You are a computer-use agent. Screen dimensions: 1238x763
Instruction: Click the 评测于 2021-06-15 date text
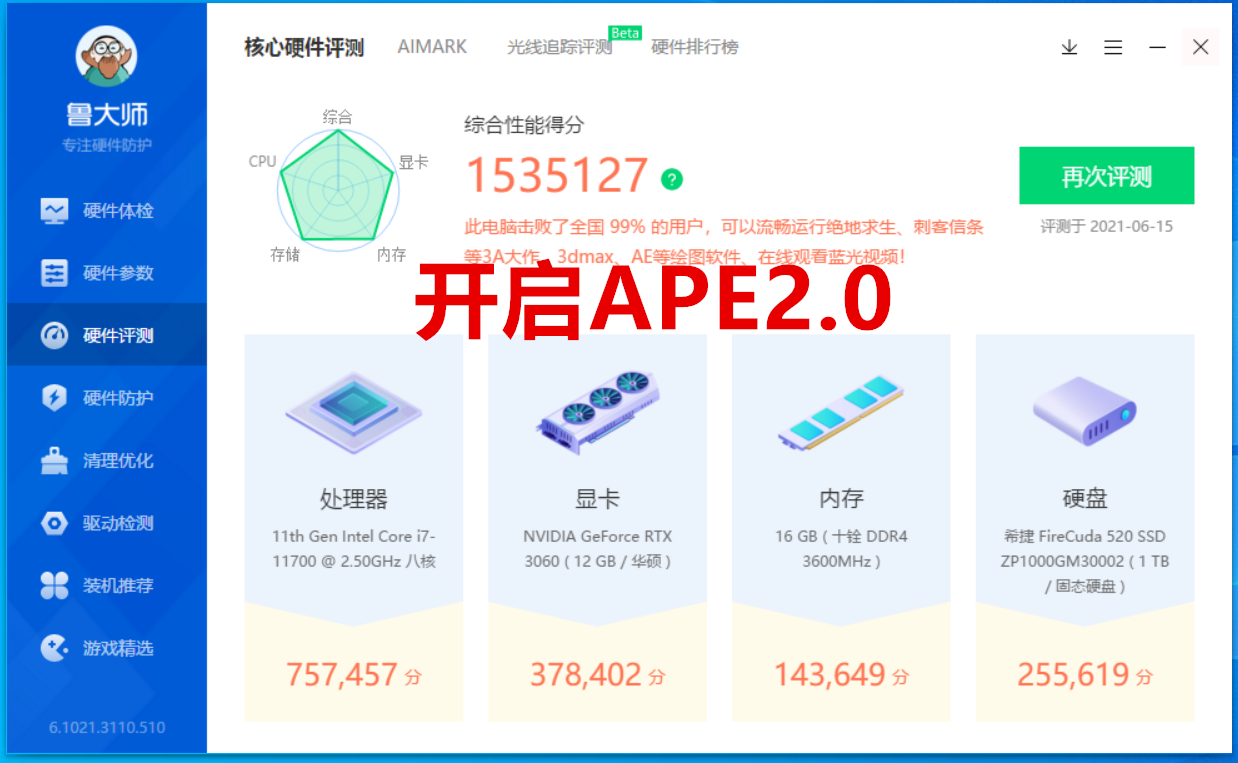pyautogui.click(x=1107, y=226)
